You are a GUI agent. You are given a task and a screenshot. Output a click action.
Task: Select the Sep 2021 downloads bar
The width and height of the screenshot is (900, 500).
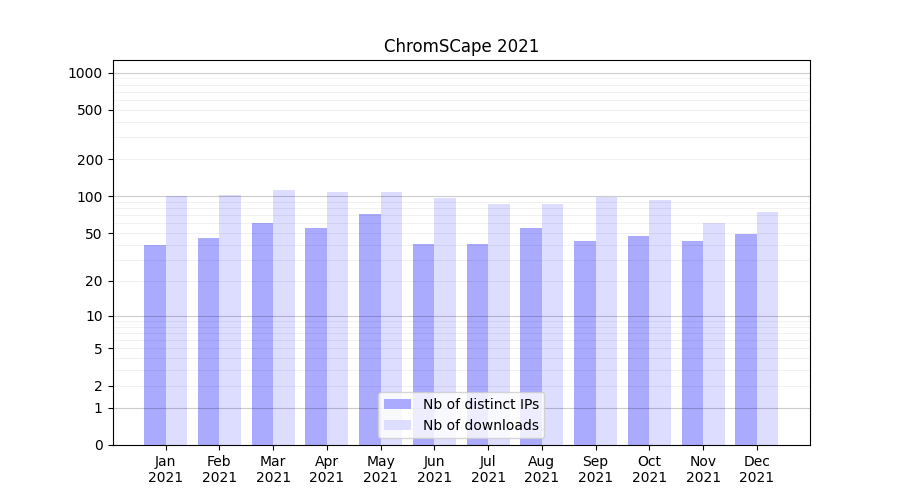point(606,320)
